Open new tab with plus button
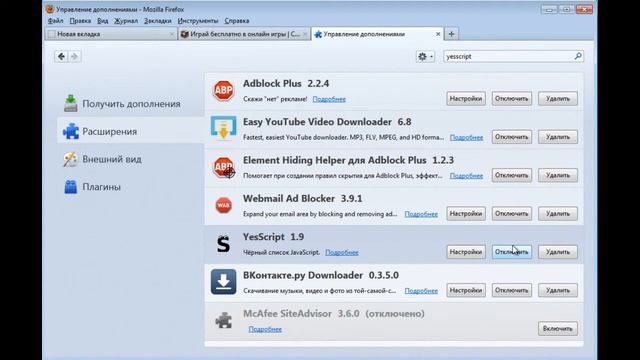This screenshot has width=640, height=360. coord(451,34)
